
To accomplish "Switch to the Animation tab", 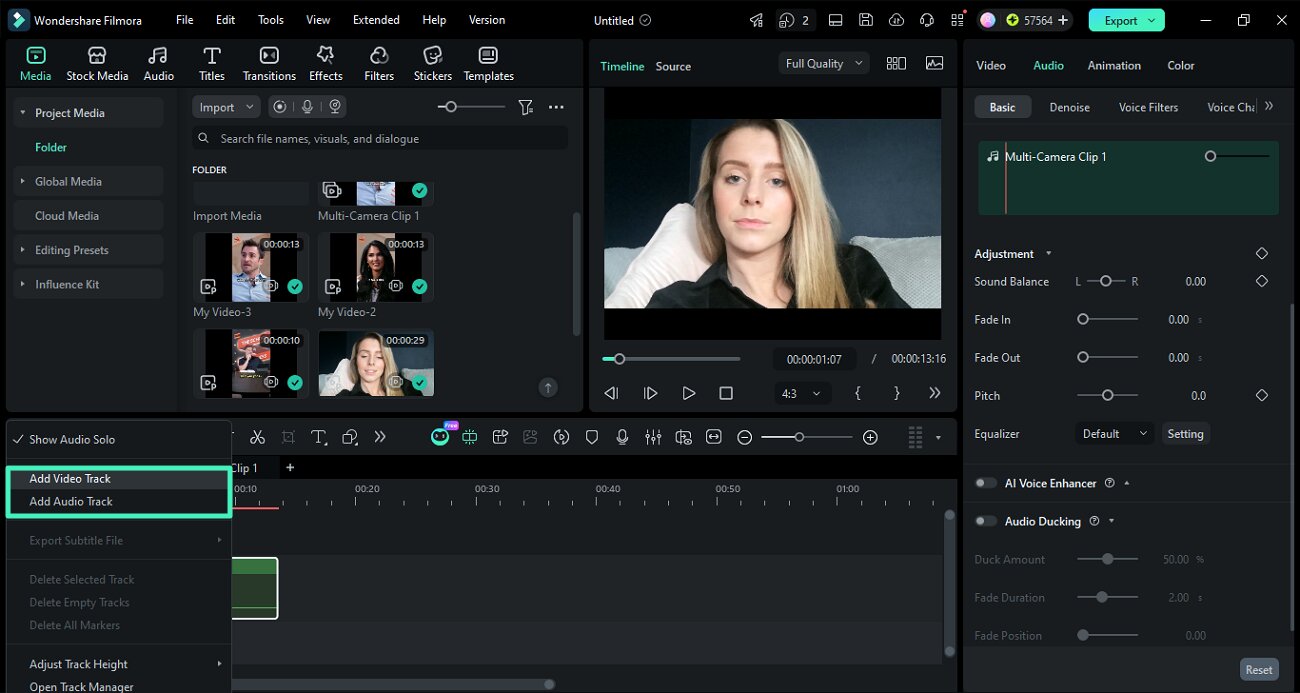I will tap(1114, 65).
